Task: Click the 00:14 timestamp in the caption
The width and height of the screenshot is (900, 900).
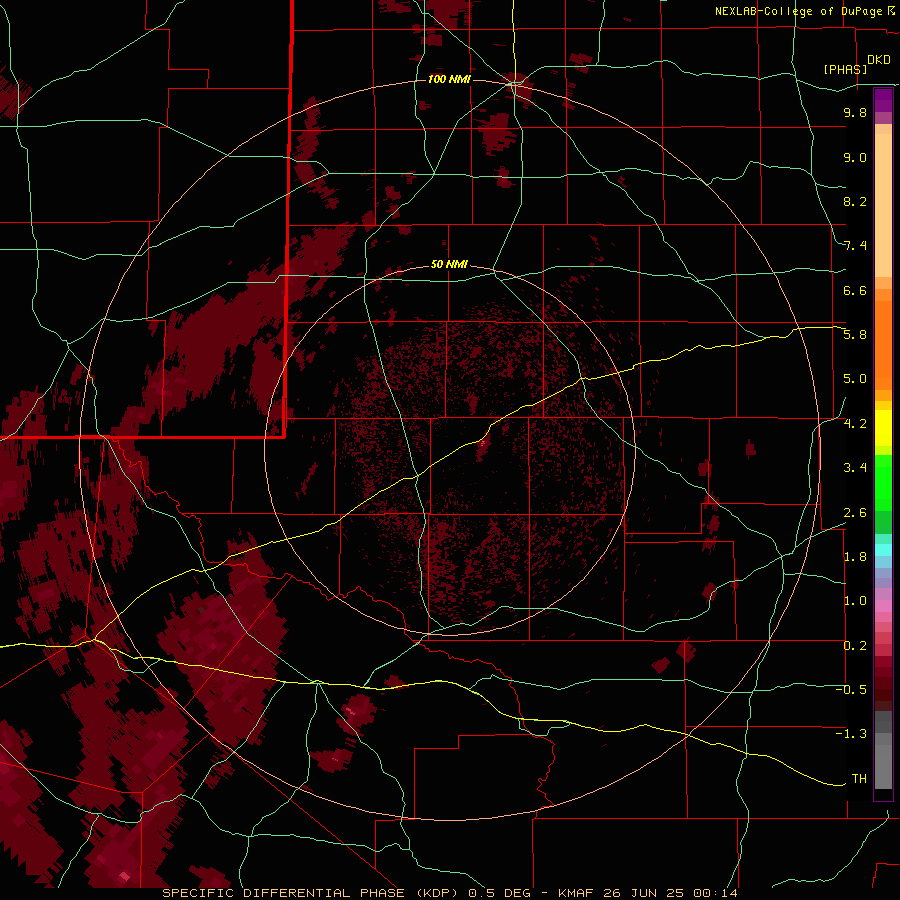Action: tap(715, 893)
